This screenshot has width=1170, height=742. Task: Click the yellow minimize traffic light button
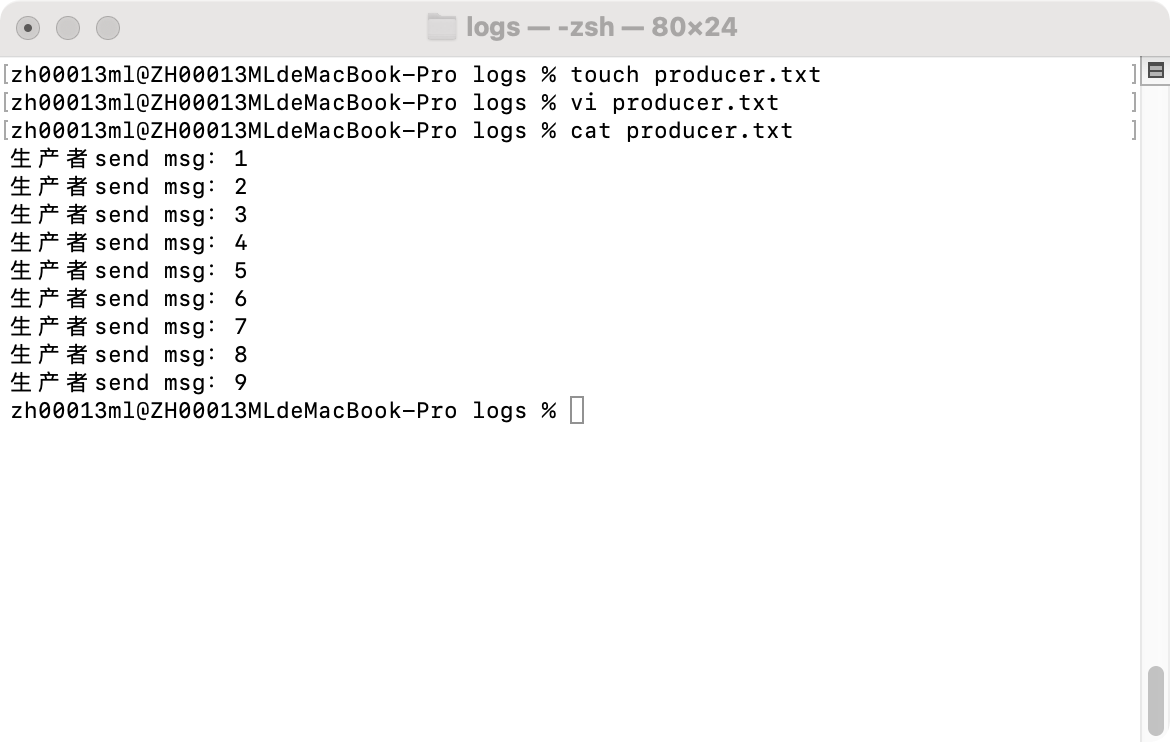pos(67,26)
